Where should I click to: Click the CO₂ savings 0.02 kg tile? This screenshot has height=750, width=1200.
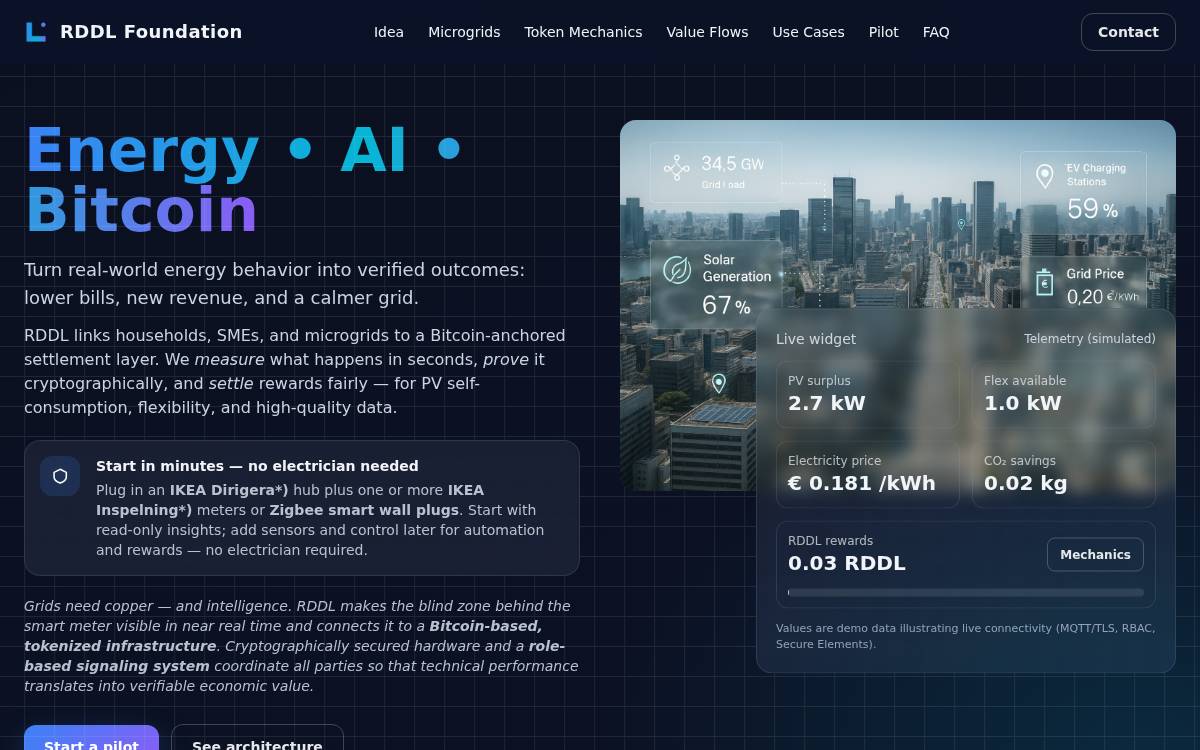(x=1064, y=475)
